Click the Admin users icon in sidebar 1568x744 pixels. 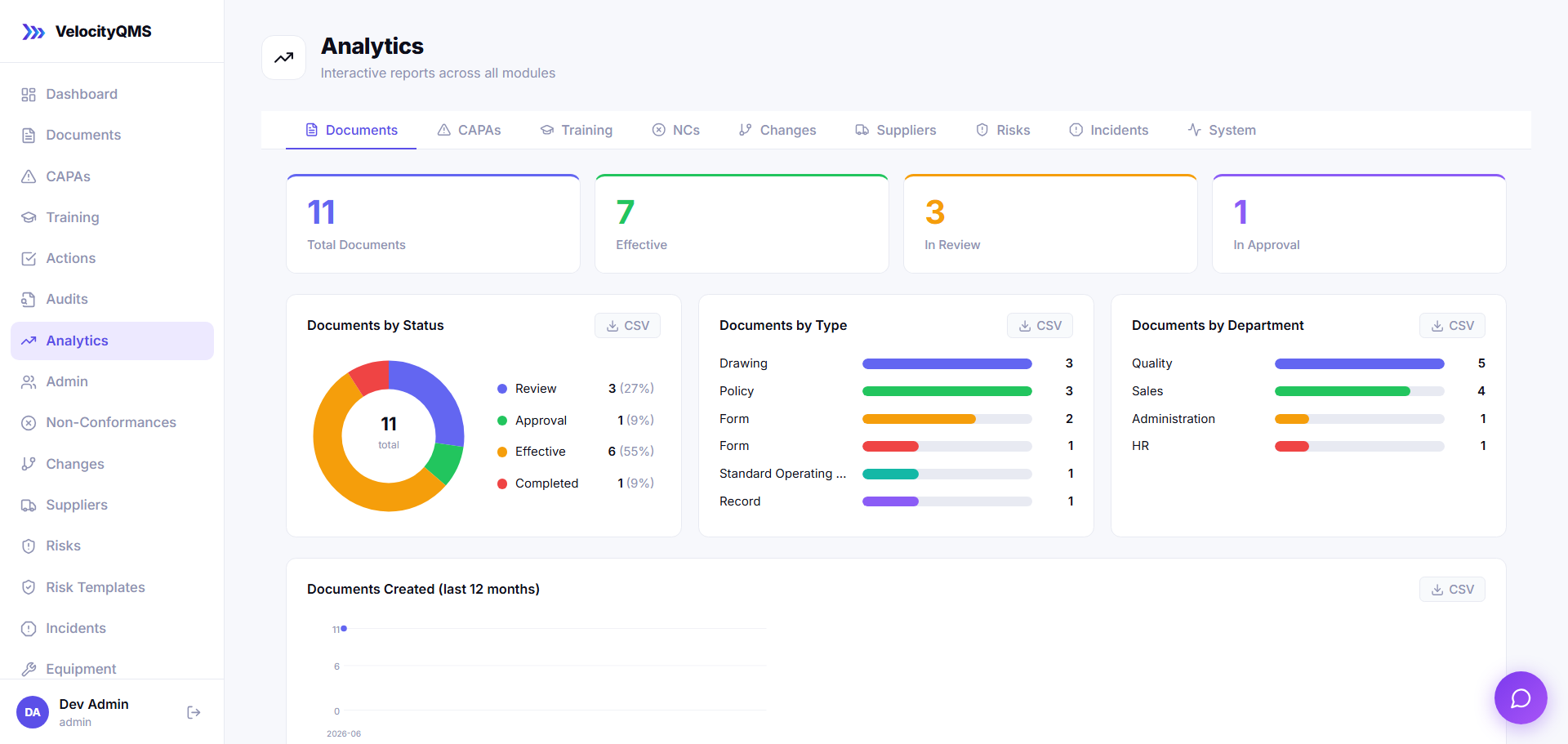[x=29, y=381]
